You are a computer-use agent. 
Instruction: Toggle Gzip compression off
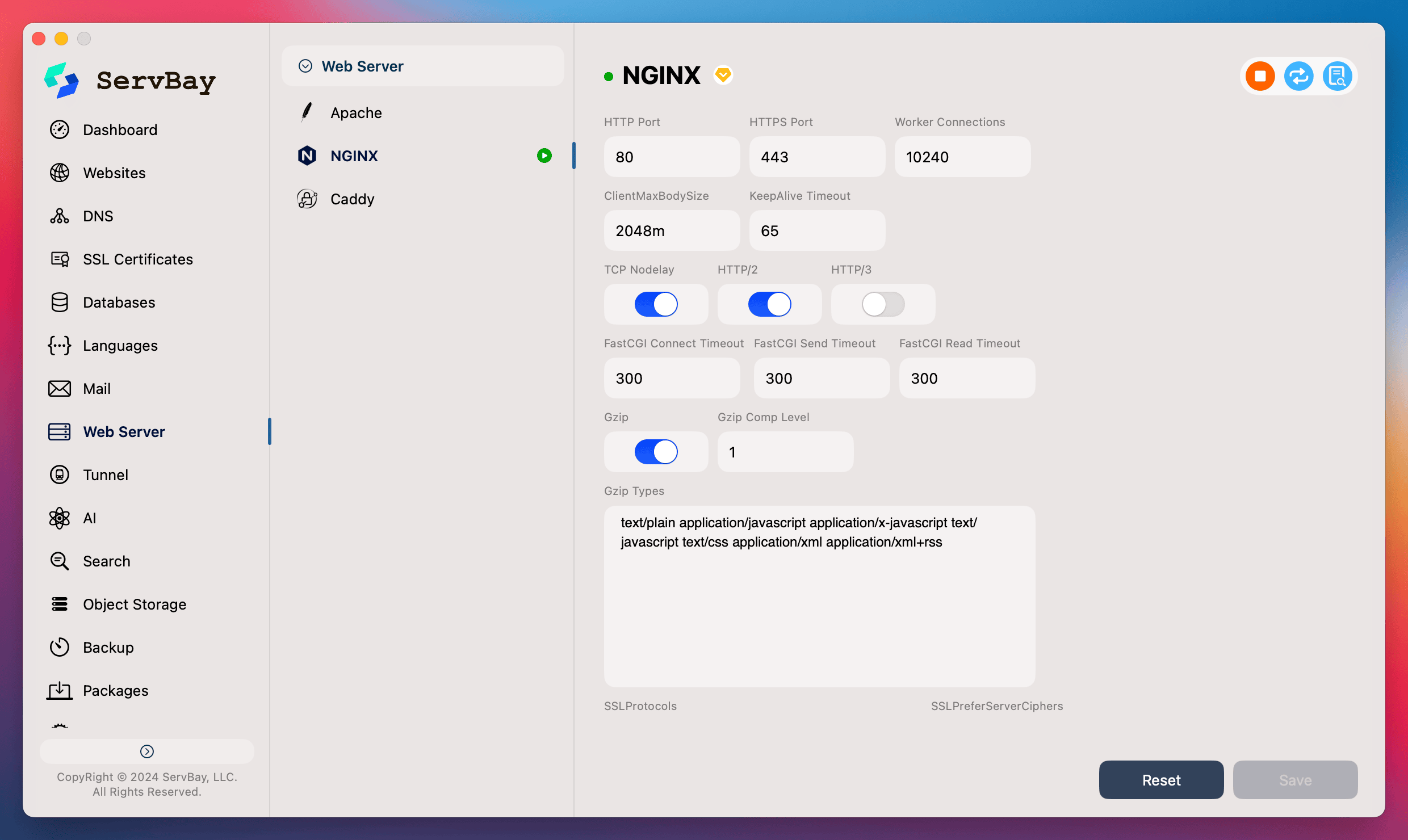pos(656,452)
